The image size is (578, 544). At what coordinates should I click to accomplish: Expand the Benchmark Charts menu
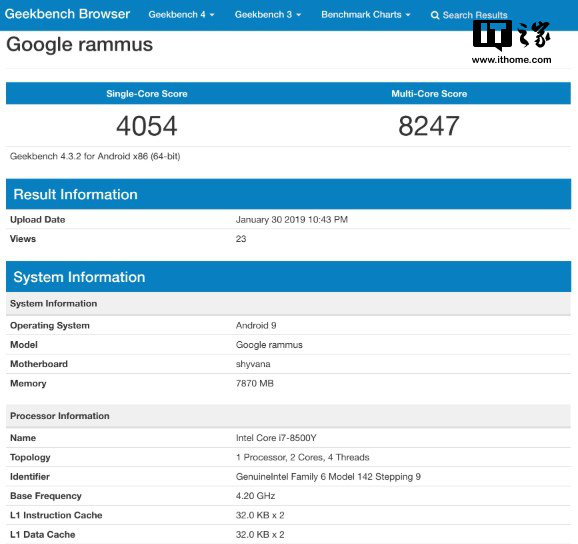(x=365, y=14)
